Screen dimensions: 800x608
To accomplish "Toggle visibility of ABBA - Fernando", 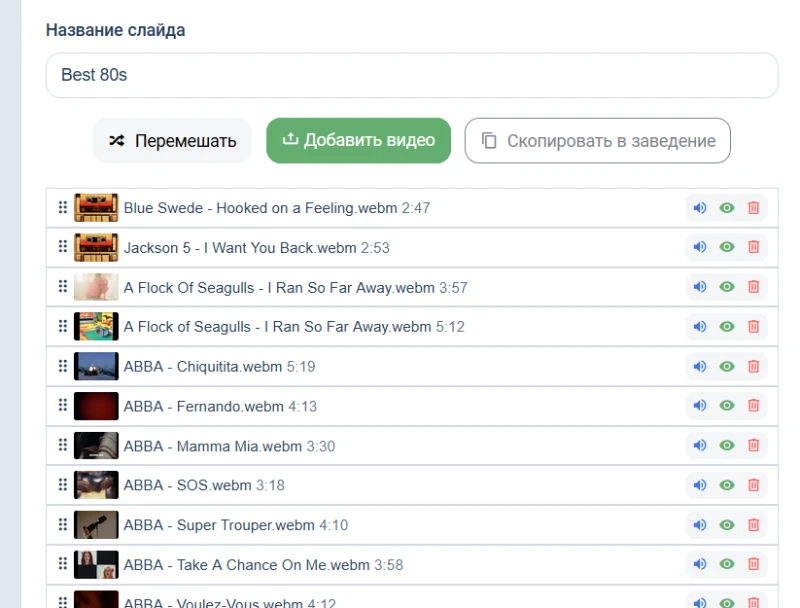I will coord(727,406).
